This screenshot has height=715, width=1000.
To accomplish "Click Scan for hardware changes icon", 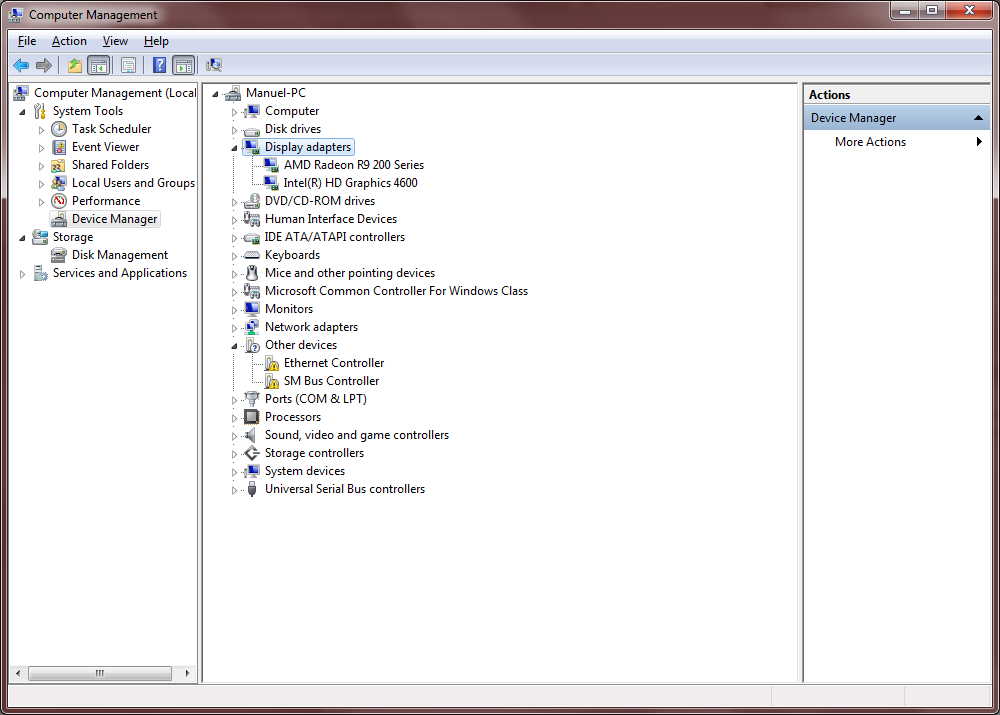I will (214, 66).
